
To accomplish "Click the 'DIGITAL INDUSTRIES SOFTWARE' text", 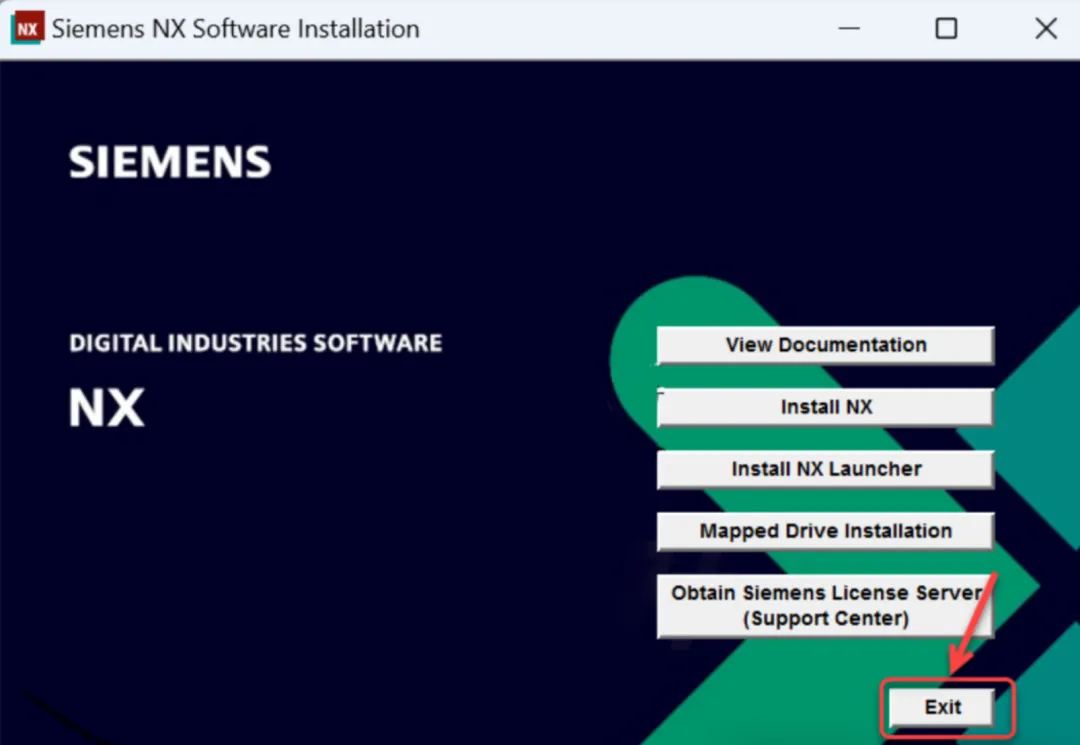I will (256, 343).
